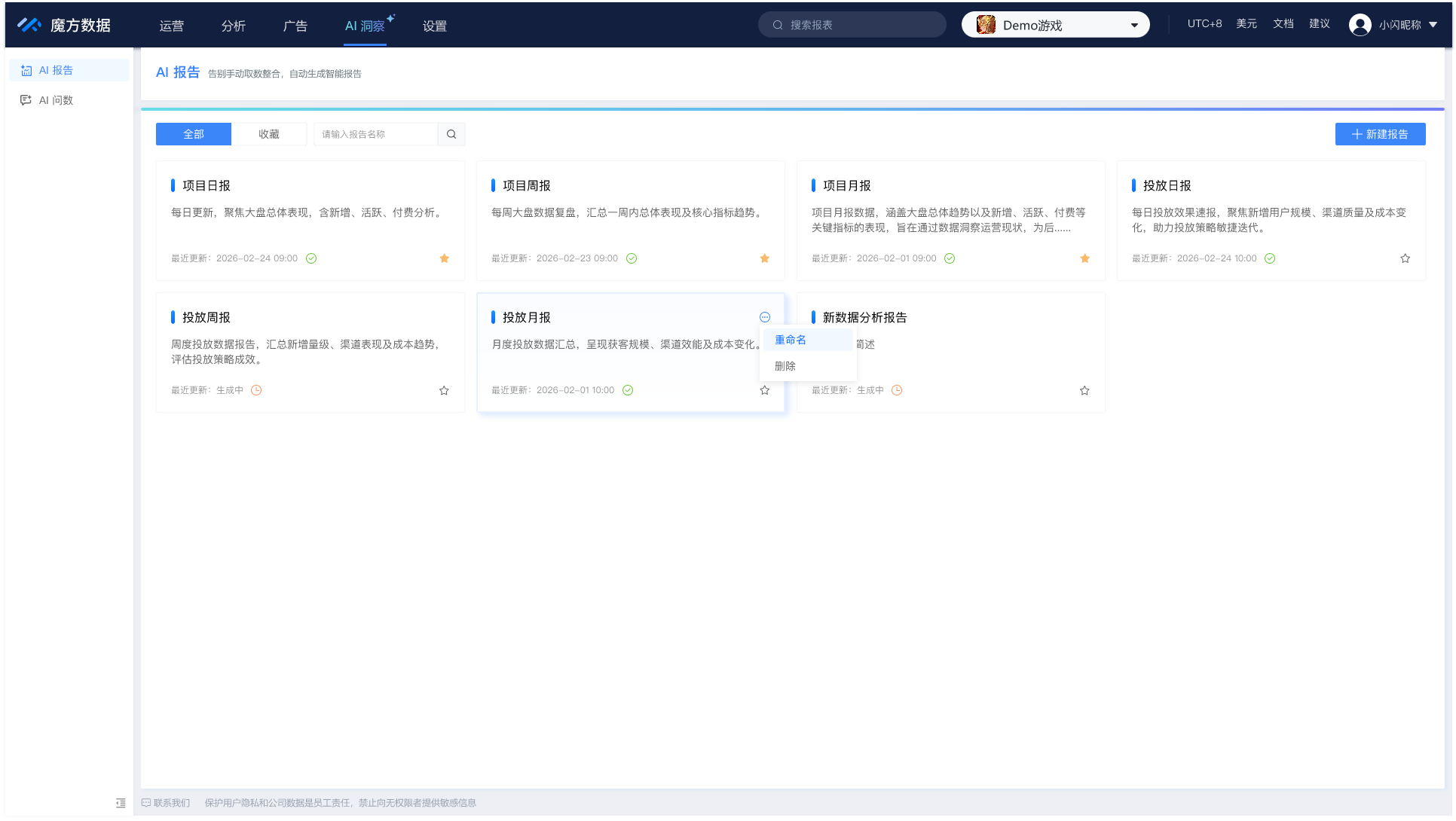
Task: Click the generating clock icon on 投放周报
Action: pos(256,390)
